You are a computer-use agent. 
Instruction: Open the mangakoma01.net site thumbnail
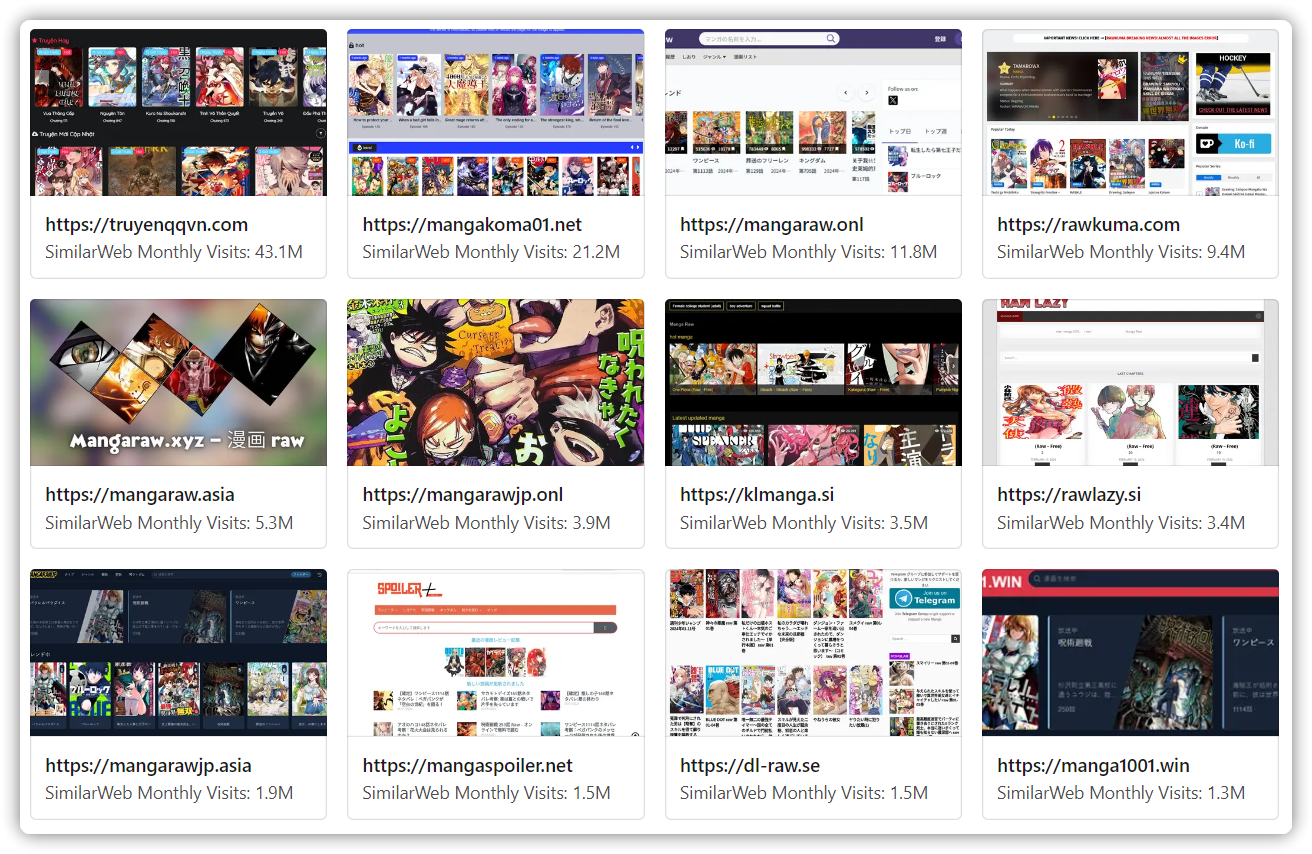pyautogui.click(x=496, y=112)
